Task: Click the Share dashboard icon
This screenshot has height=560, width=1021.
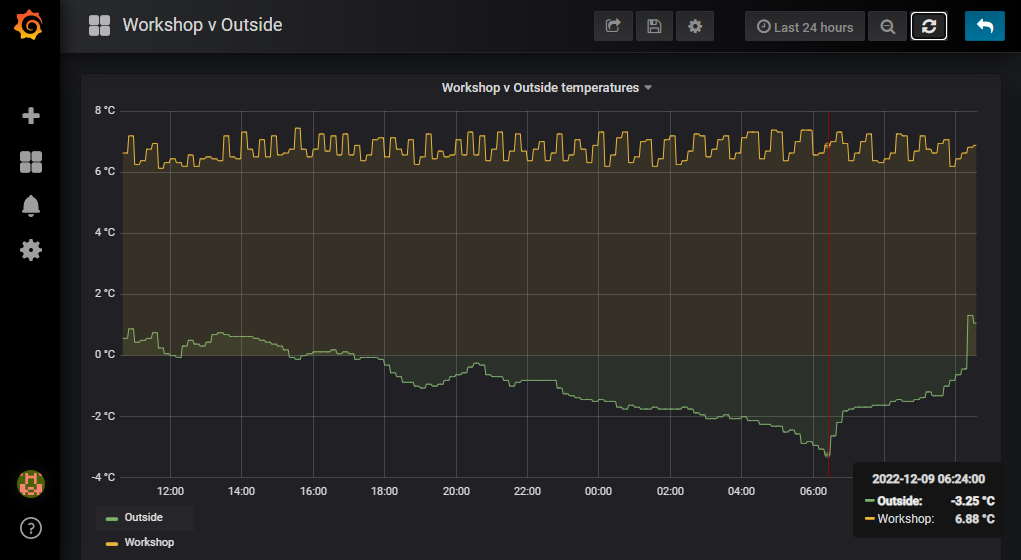Action: click(x=613, y=27)
